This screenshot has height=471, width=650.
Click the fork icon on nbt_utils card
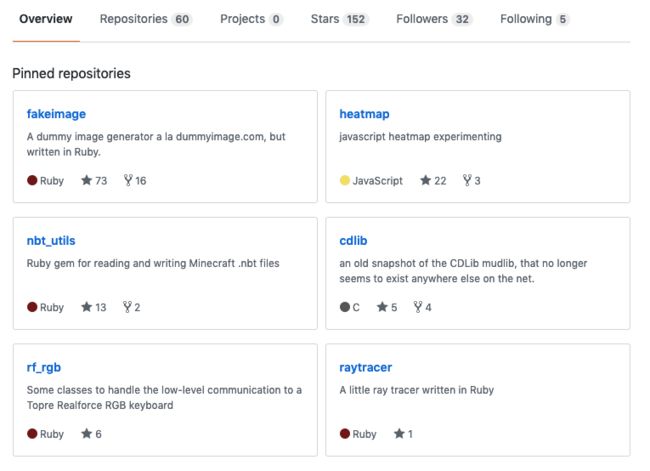click(x=127, y=307)
